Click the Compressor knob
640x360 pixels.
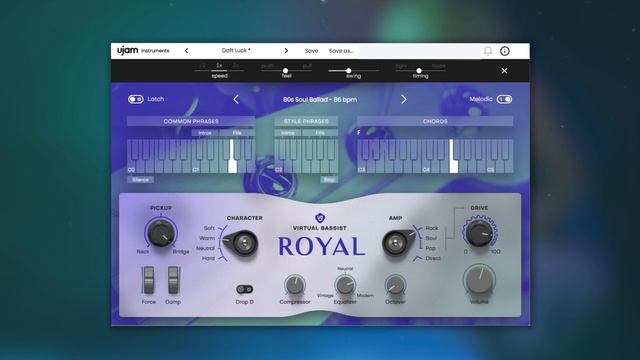pos(295,285)
